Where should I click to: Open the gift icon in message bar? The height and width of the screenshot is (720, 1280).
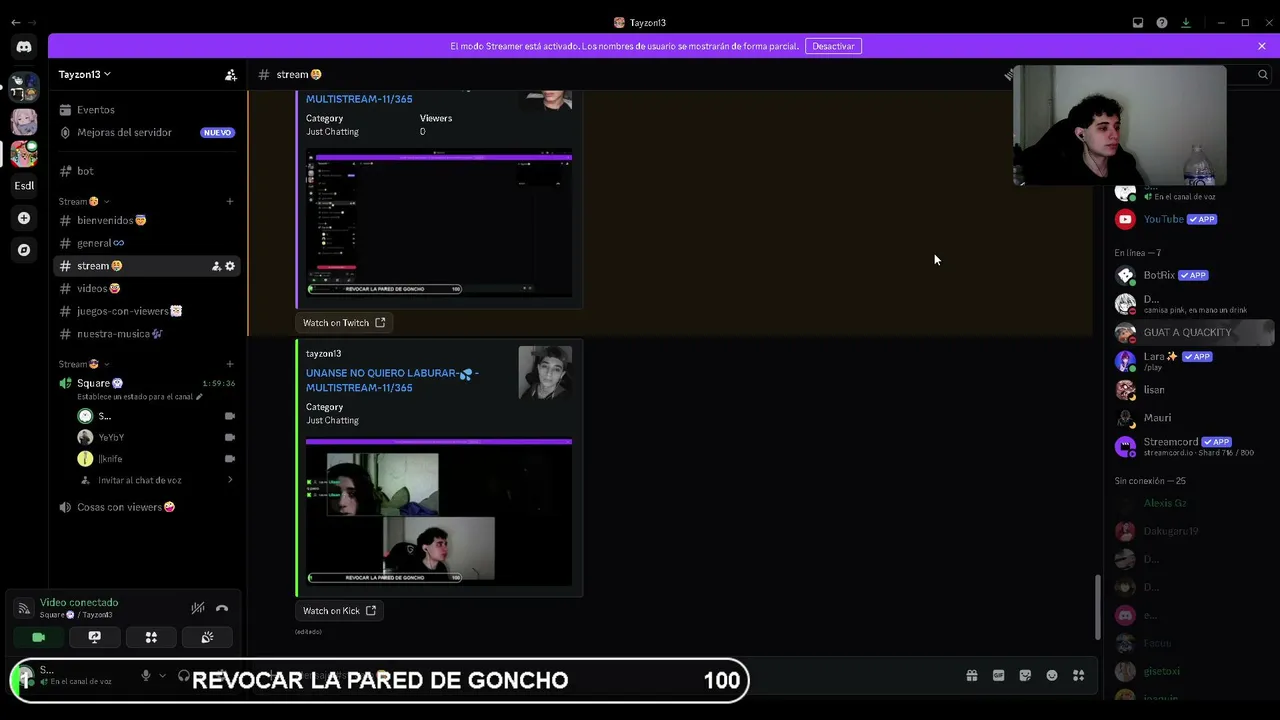(971, 676)
